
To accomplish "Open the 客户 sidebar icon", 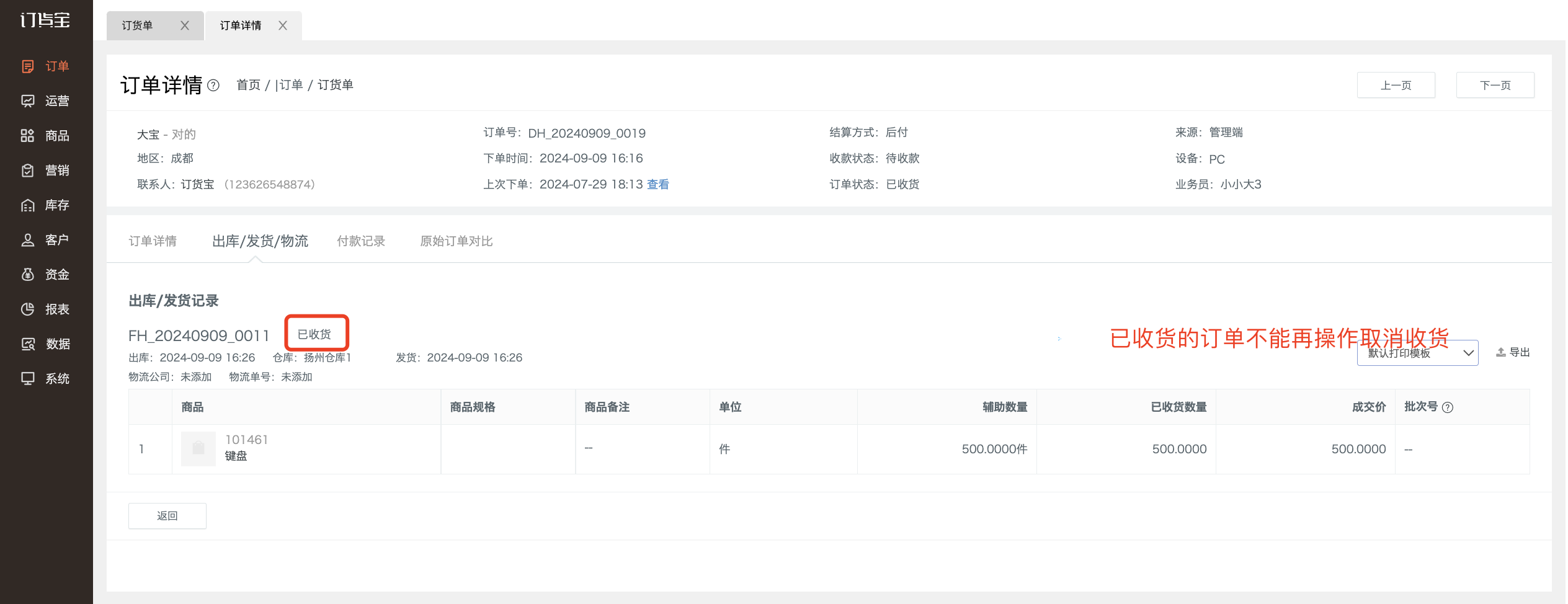I will tap(28, 240).
